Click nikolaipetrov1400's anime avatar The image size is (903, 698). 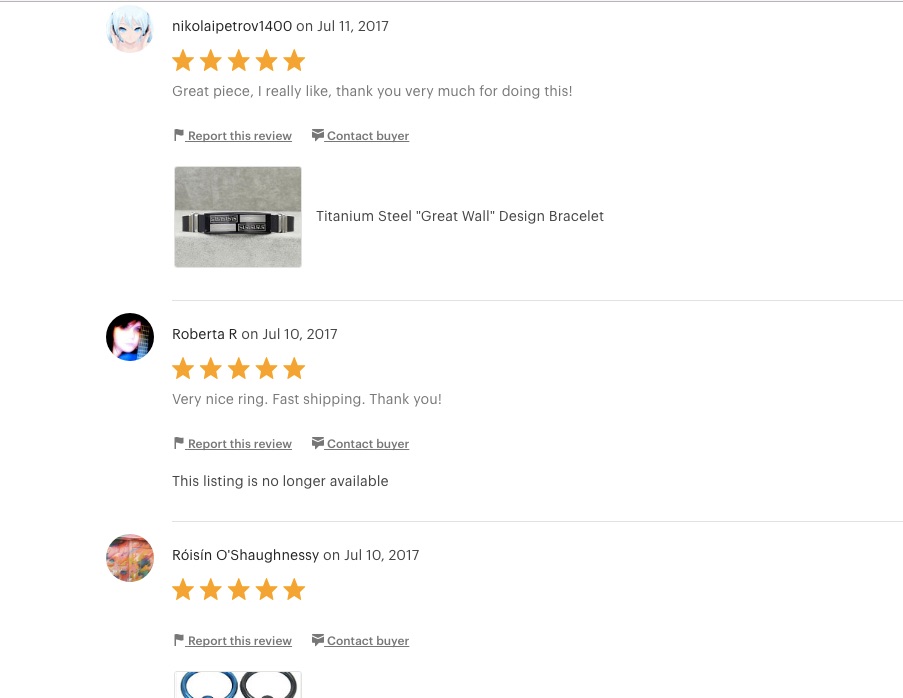click(130, 29)
